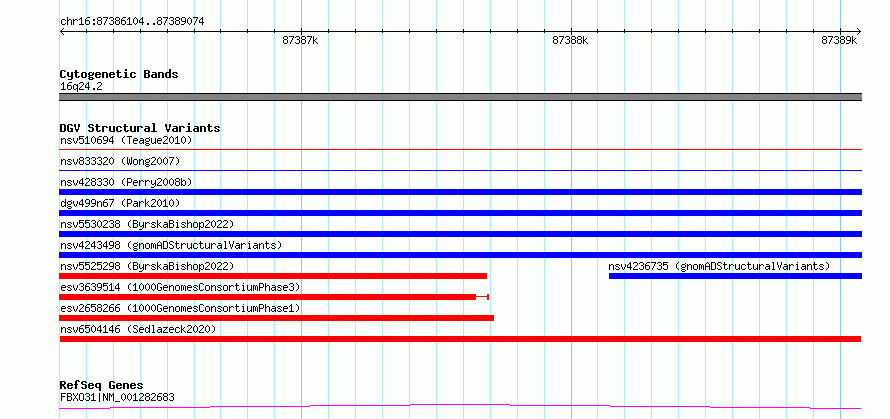Click the right arrowhead of the ruler

tap(859, 31)
